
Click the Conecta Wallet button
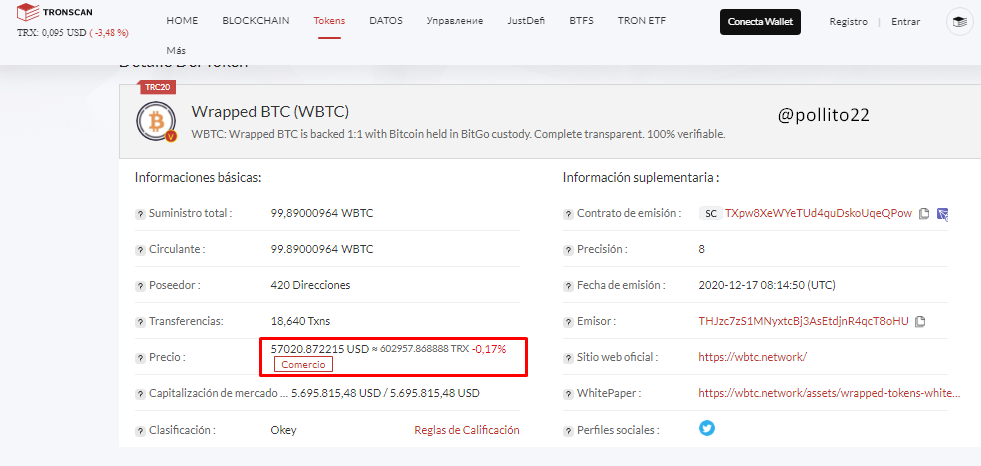coord(760,21)
